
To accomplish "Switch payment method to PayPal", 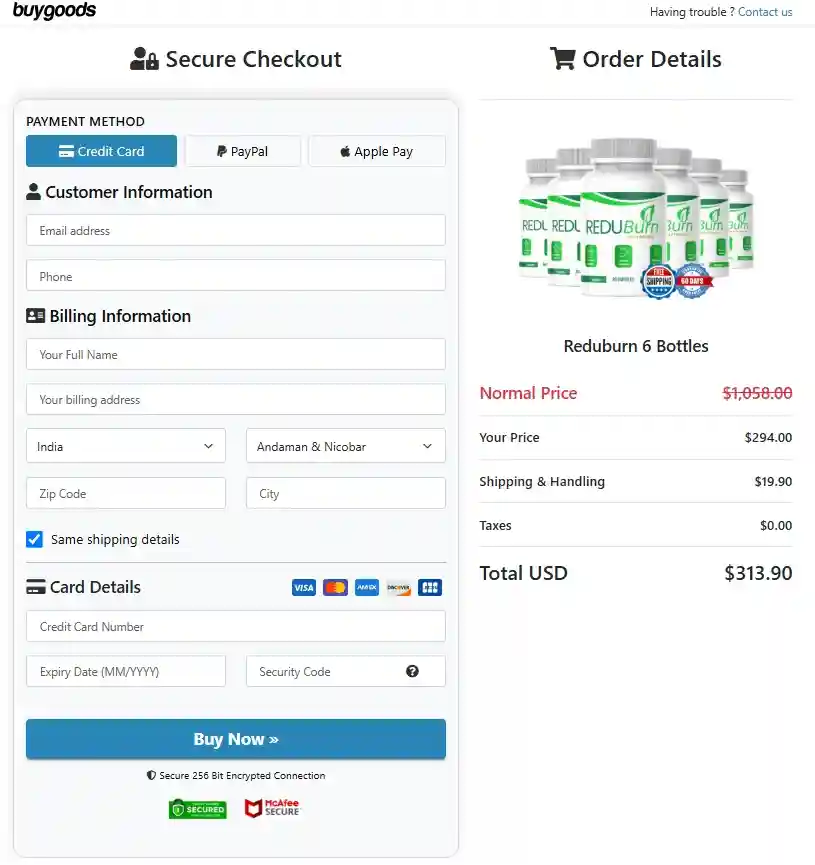I will tap(243, 151).
